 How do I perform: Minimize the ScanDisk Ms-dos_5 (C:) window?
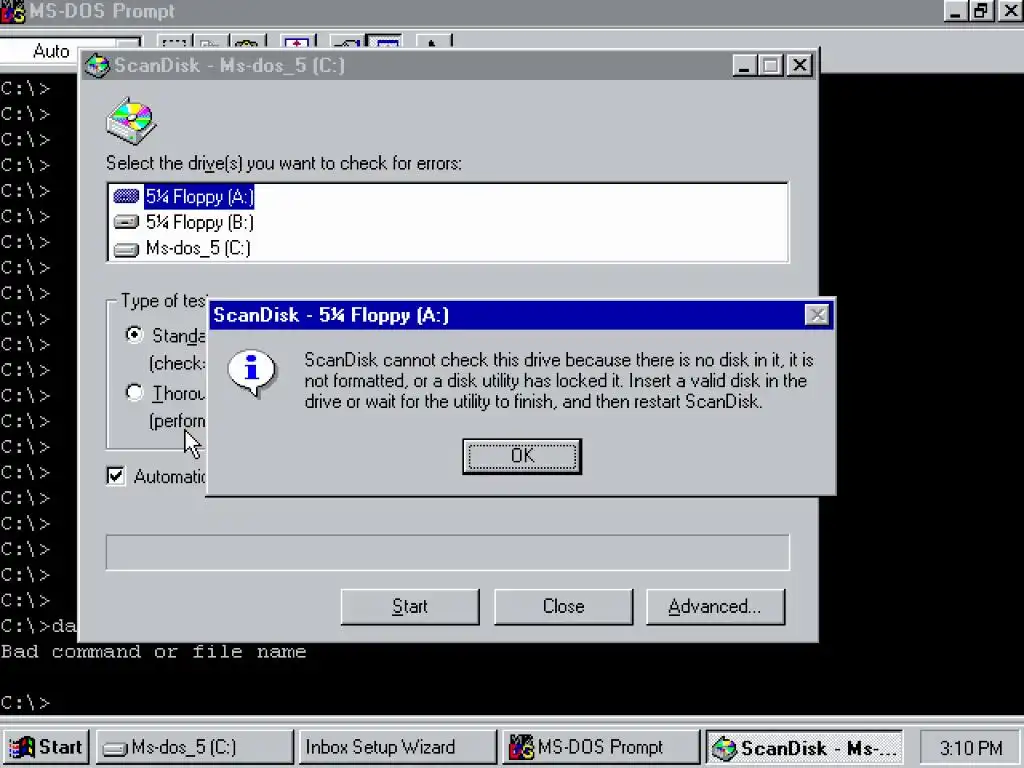[744, 65]
